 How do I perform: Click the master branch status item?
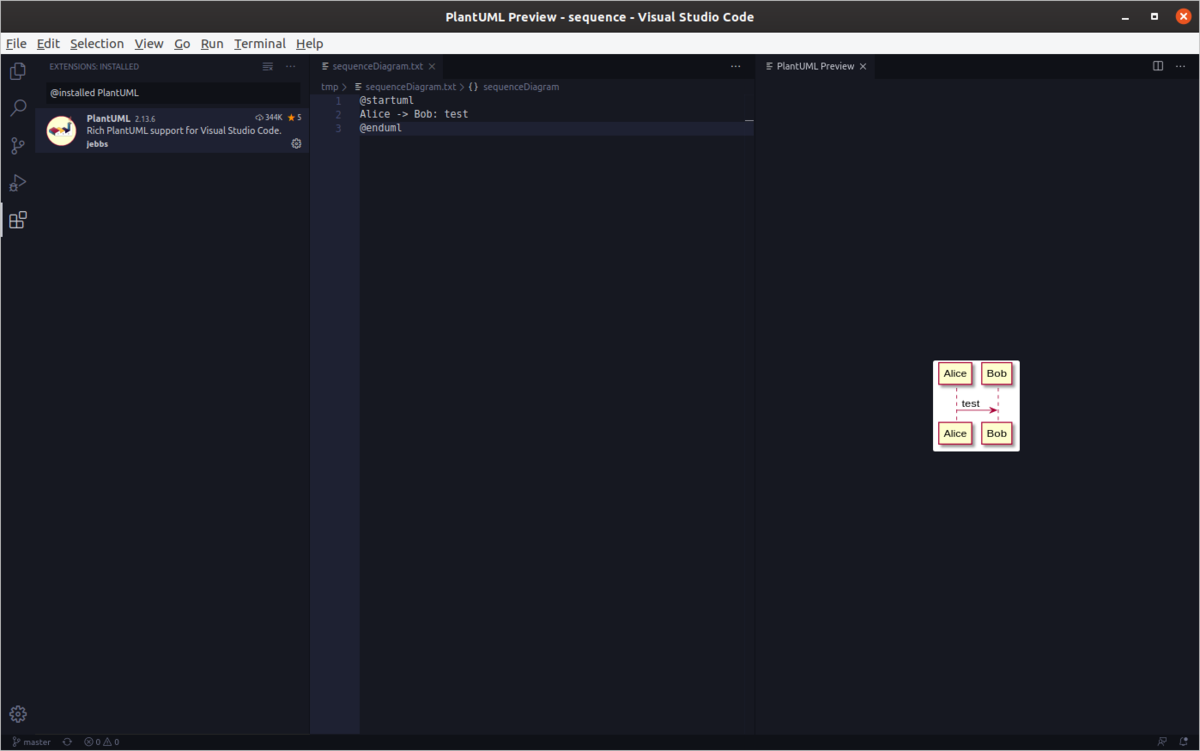click(x=31, y=742)
